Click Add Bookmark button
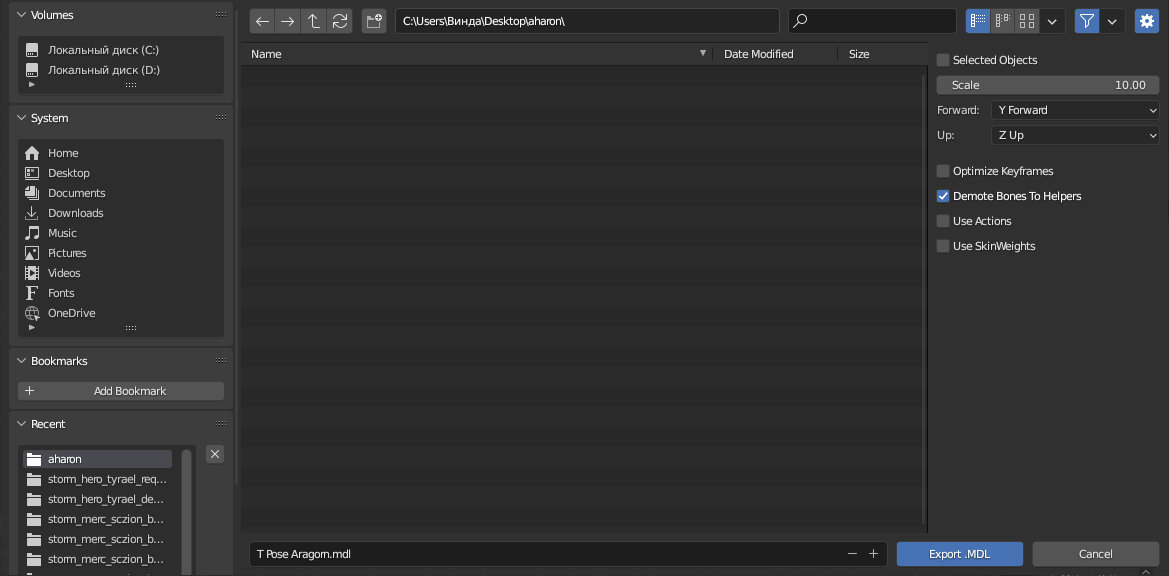 click(121, 391)
